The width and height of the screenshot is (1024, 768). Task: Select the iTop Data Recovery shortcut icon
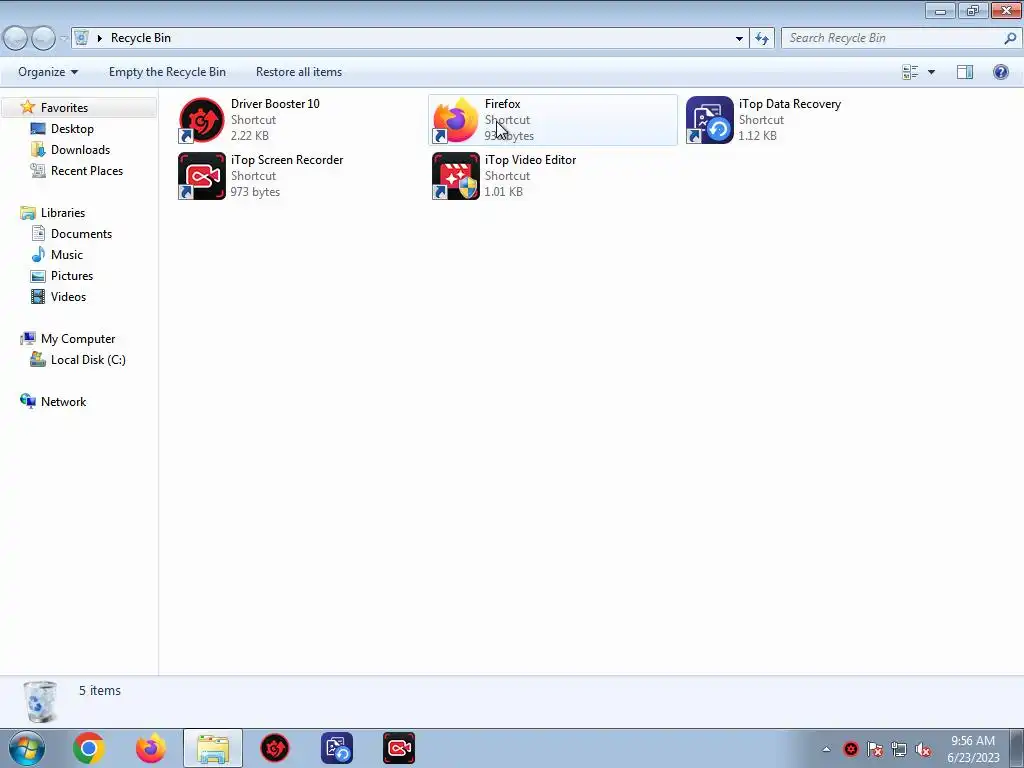(710, 120)
